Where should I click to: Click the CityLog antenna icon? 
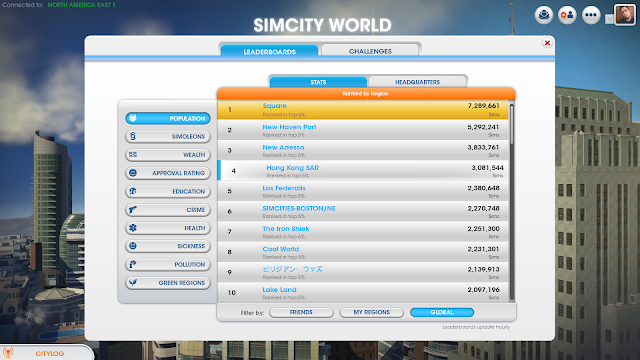point(8,353)
